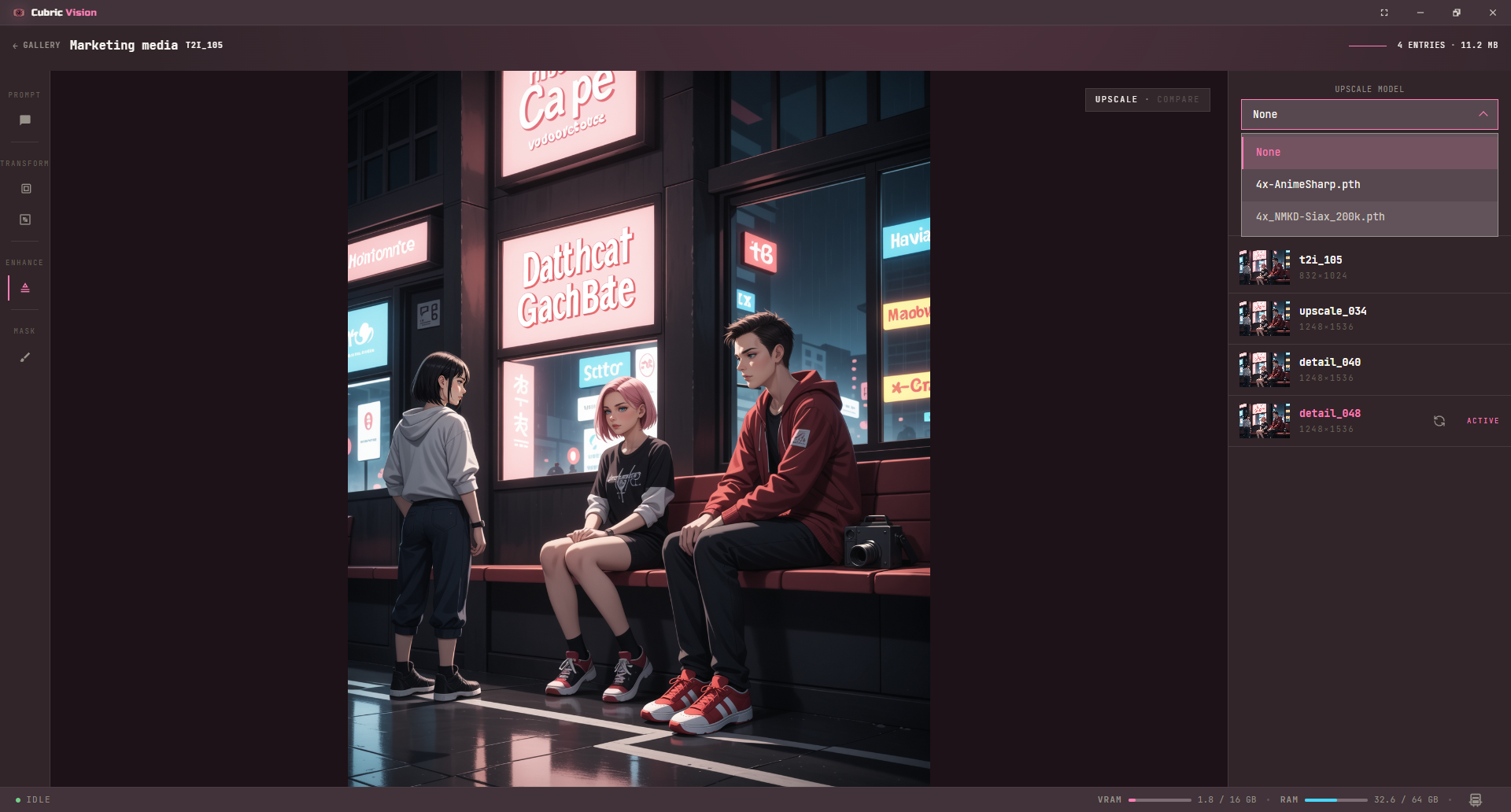
Task: Select the detail_048 entry name
Action: point(1330,413)
